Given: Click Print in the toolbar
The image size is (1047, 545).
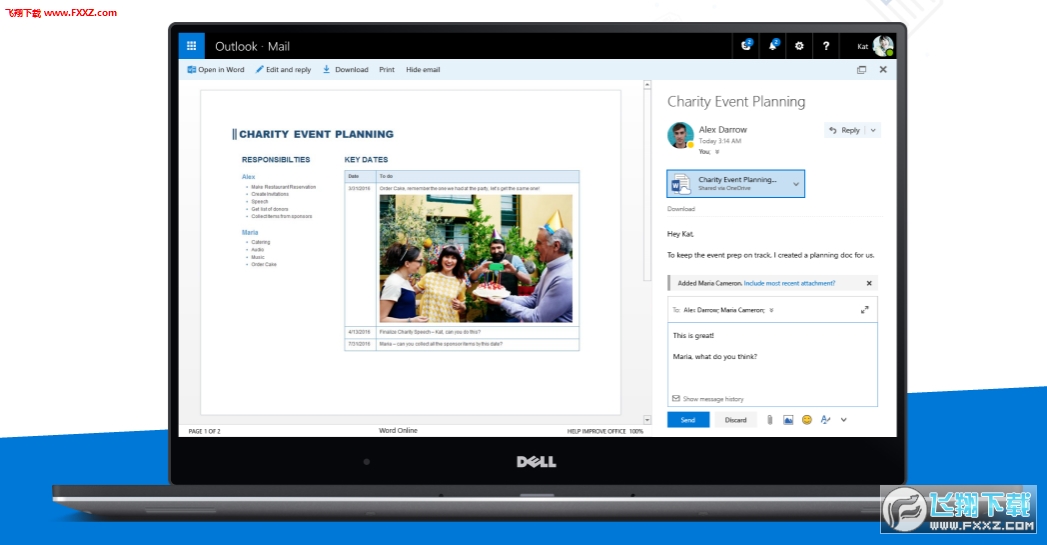Looking at the screenshot, I should [387, 69].
